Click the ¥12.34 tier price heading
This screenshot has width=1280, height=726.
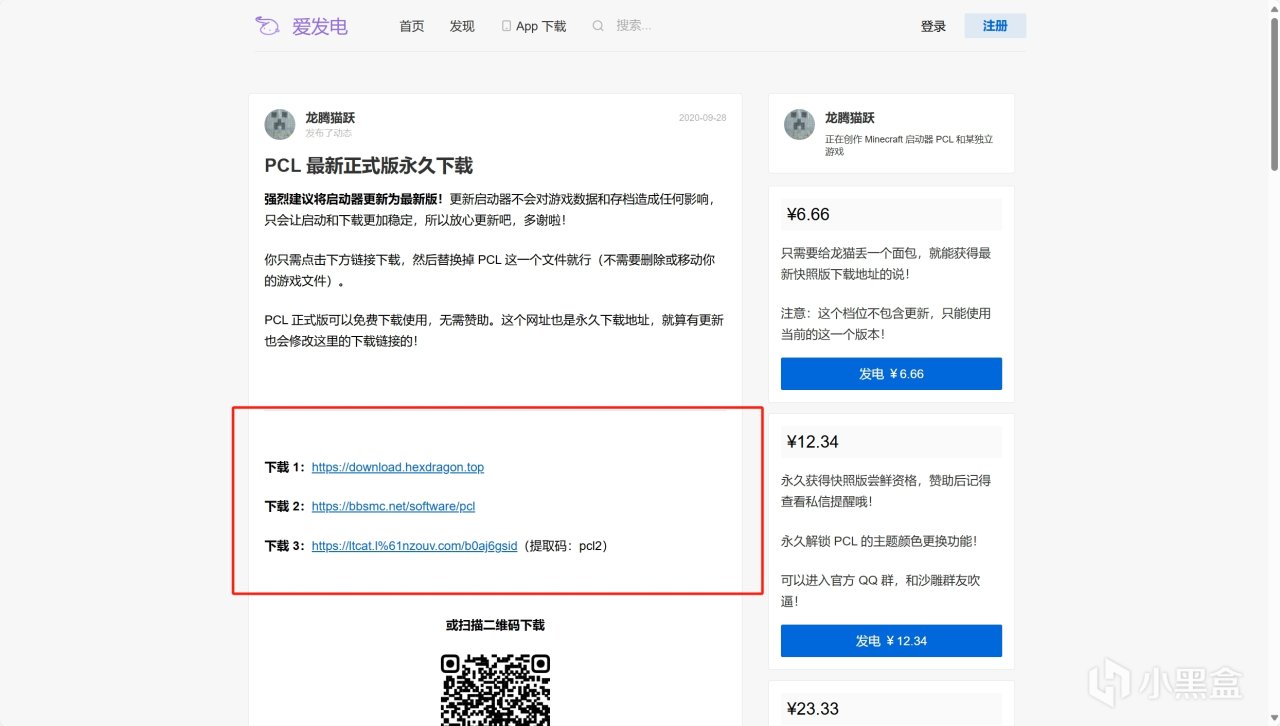(x=813, y=442)
